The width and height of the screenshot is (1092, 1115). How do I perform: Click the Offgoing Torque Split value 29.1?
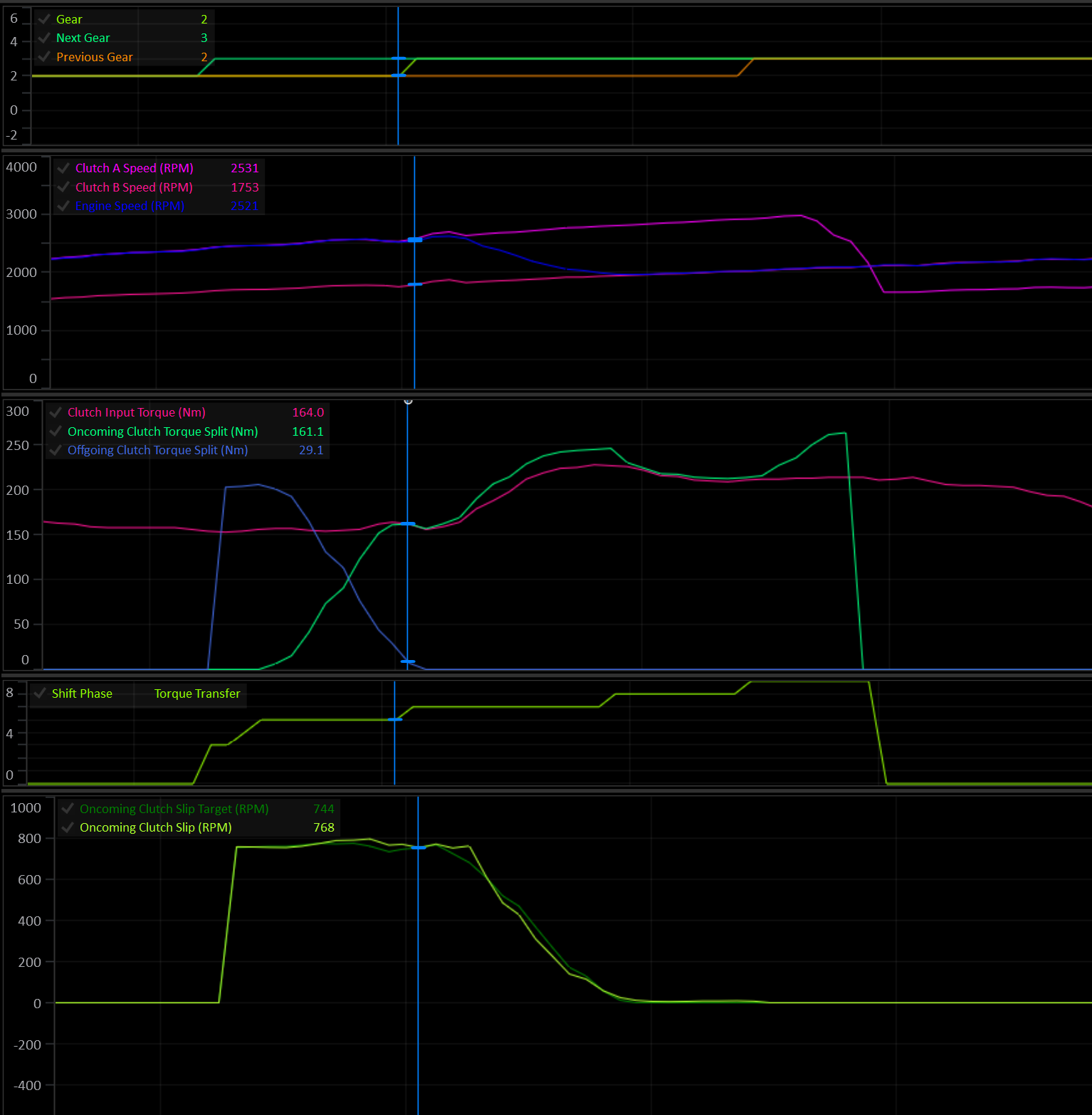(x=311, y=450)
